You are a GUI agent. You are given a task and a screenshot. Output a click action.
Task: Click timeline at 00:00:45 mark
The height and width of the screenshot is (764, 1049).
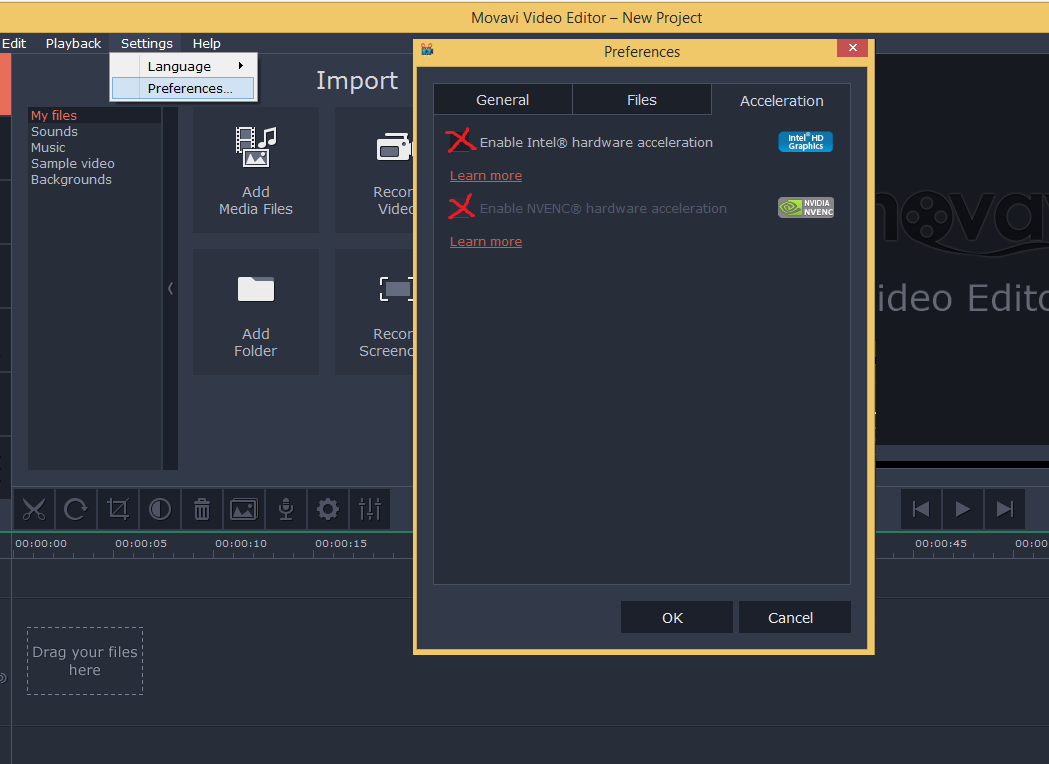[941, 543]
